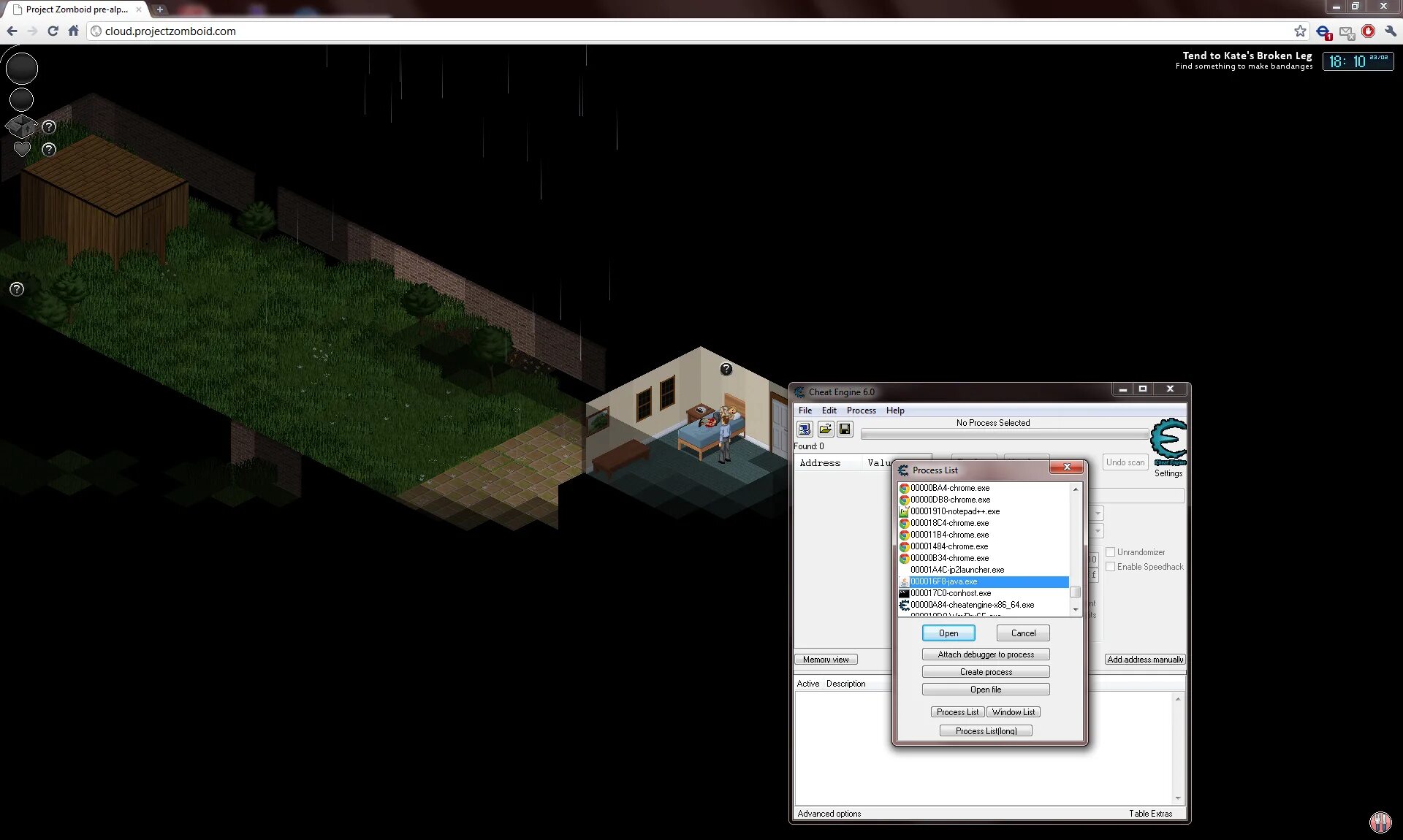Toggle the question mark help icon on HUD

pos(16,289)
